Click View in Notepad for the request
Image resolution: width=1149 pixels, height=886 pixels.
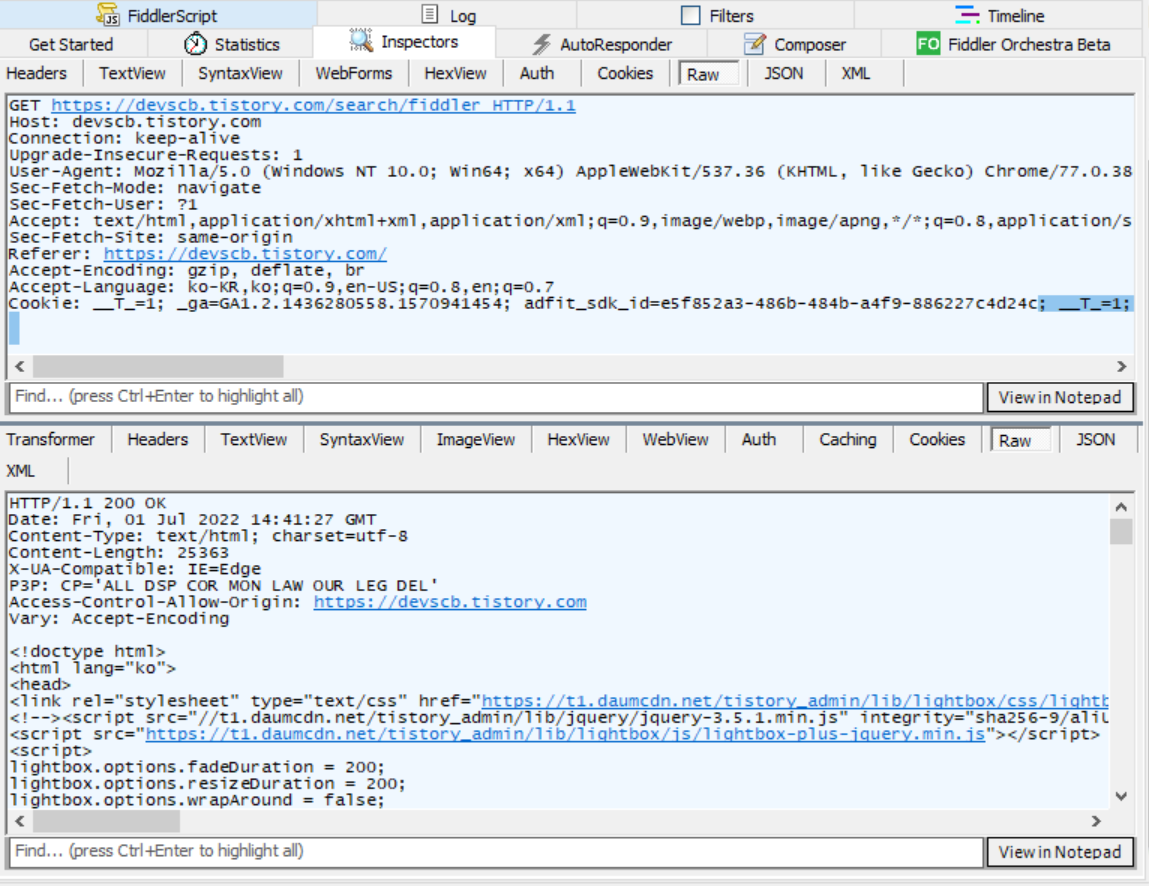click(1060, 397)
